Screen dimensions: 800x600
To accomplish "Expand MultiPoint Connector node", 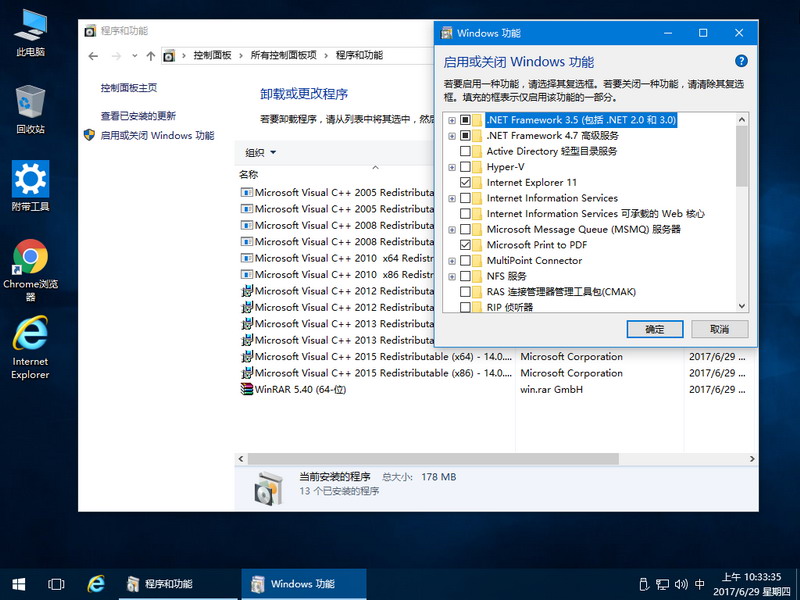I will (x=452, y=261).
